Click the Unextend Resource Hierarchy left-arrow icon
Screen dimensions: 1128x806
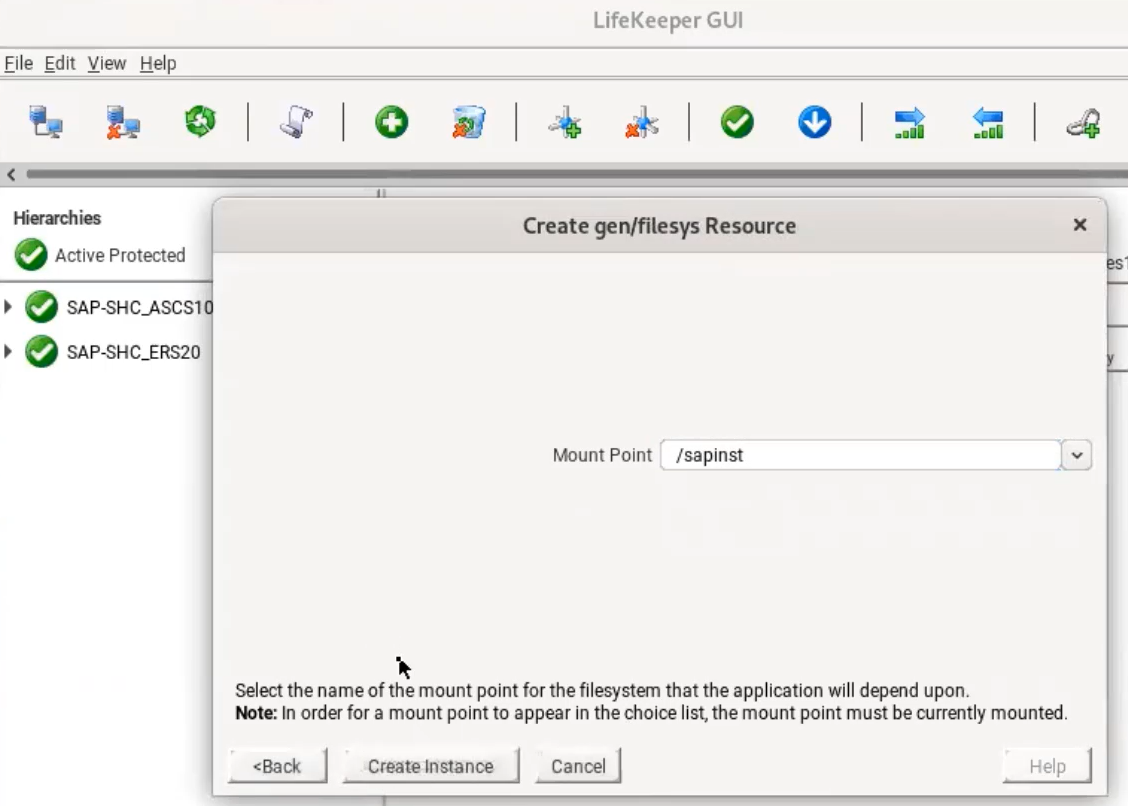point(988,122)
